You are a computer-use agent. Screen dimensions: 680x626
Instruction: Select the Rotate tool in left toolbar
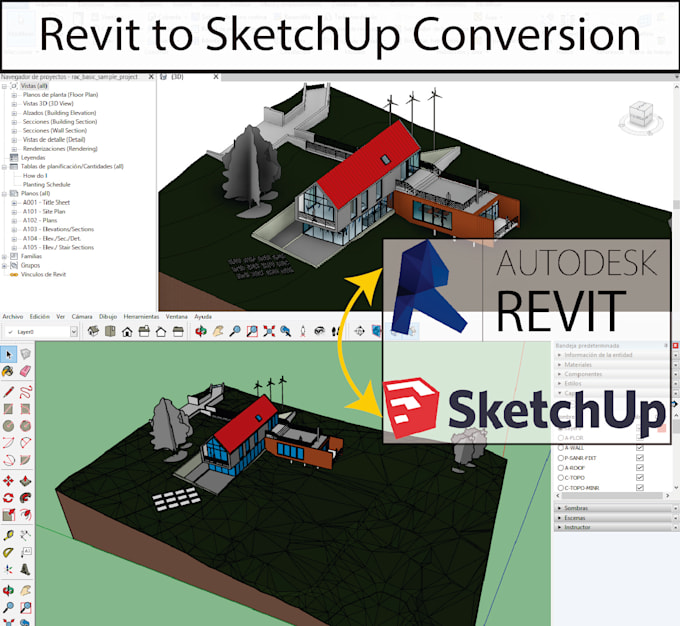tap(8, 498)
